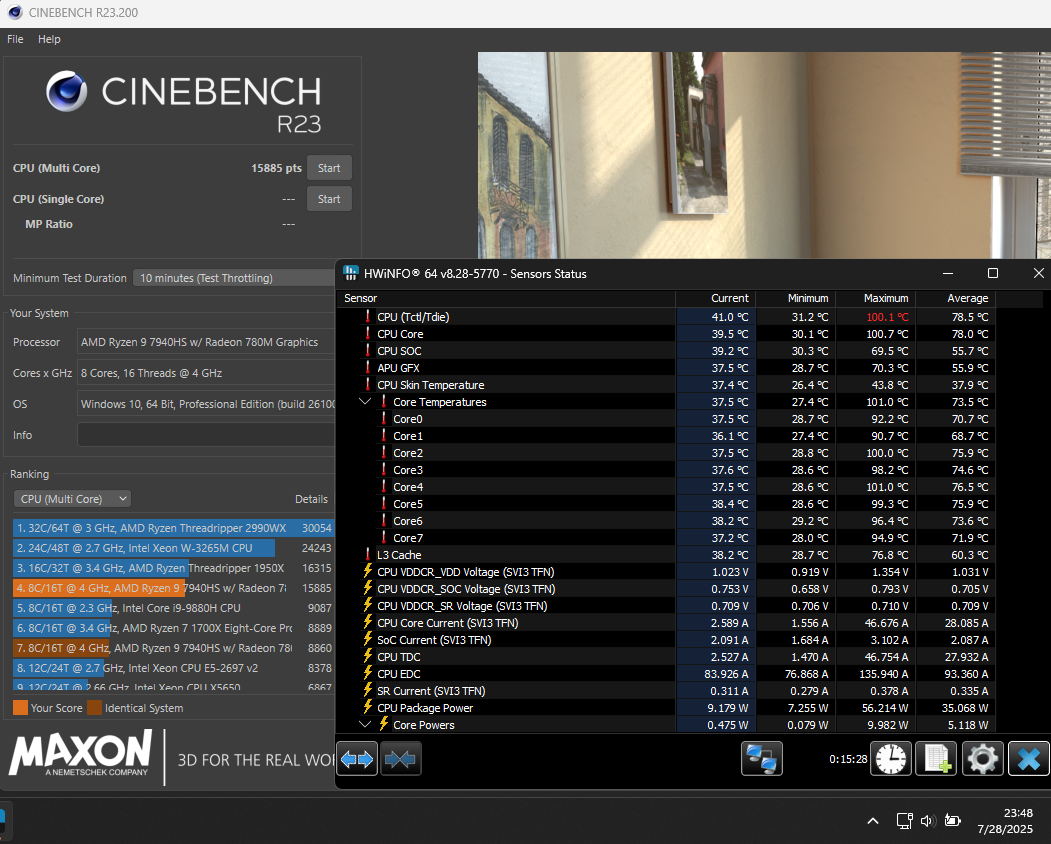The width and height of the screenshot is (1051, 844).
Task: Click the lightning icon beside CPU Package Power
Action: [367, 707]
